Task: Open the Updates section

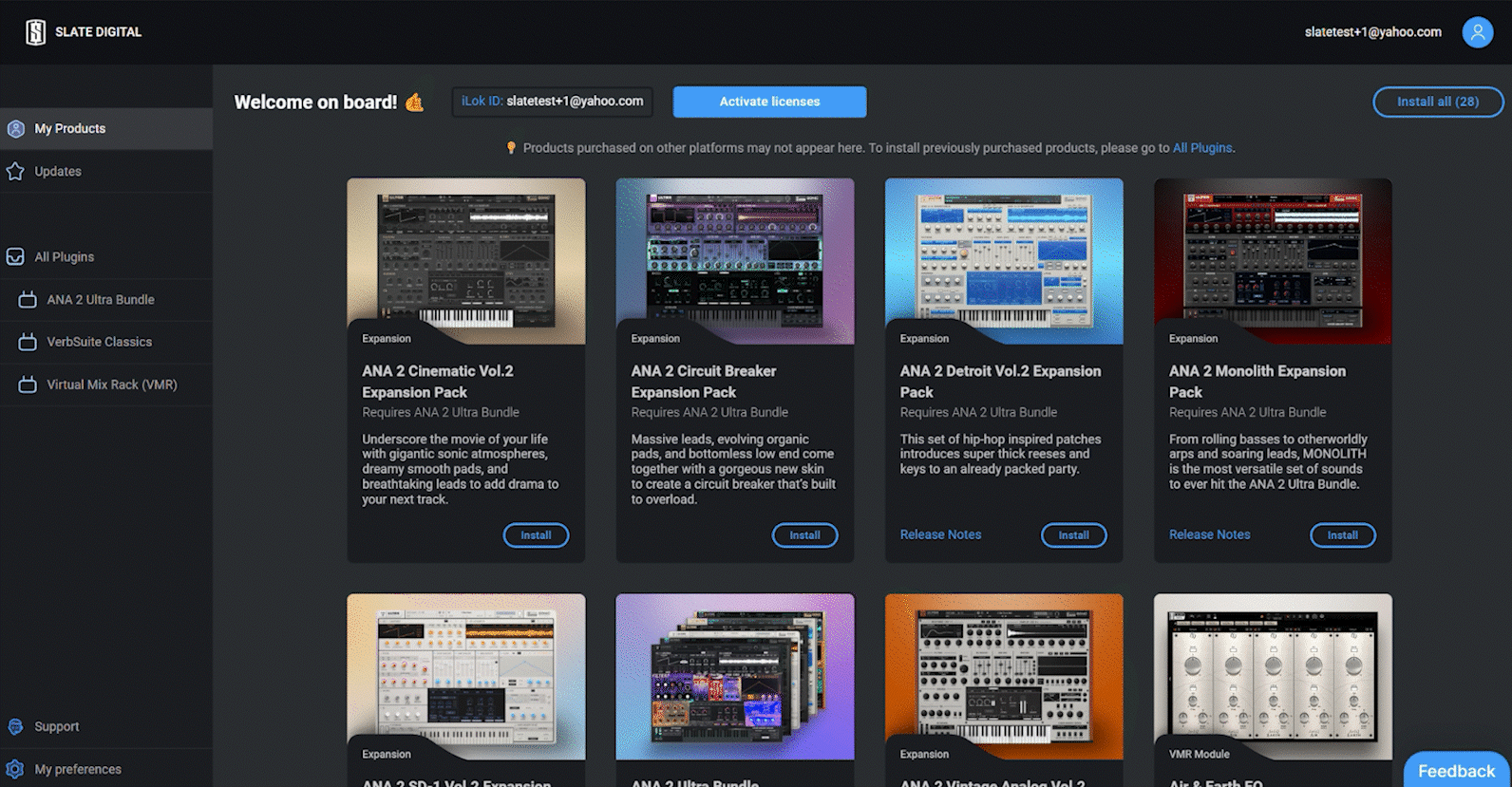Action: tap(106, 172)
